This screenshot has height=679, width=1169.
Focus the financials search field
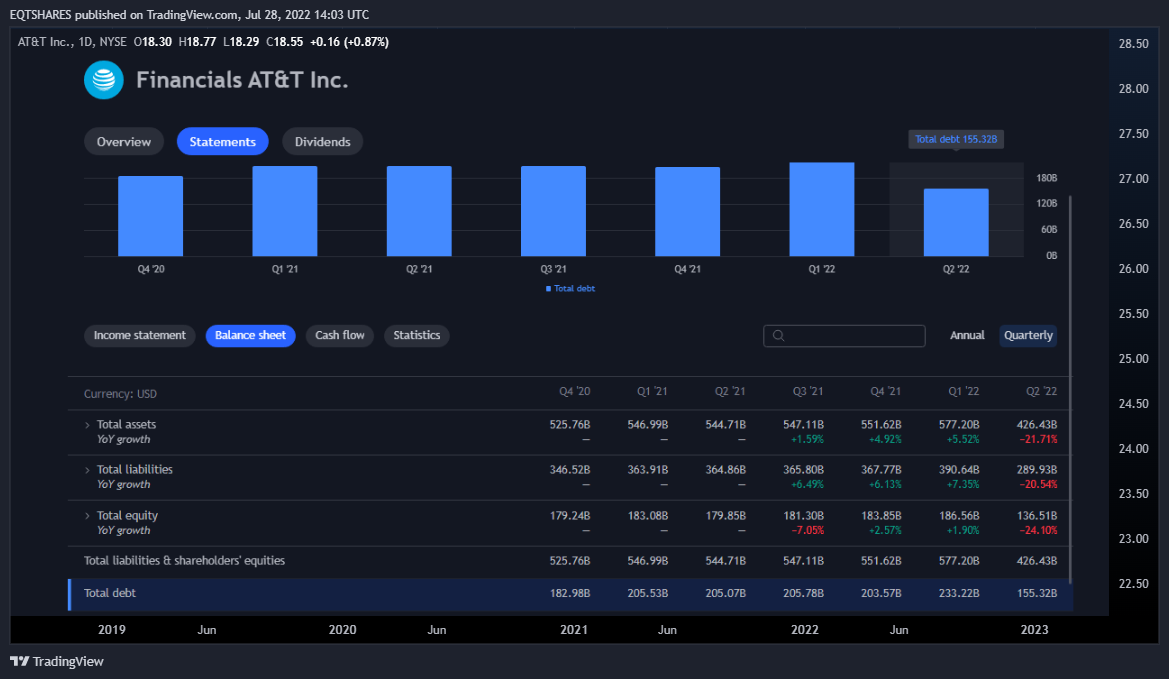(x=844, y=336)
